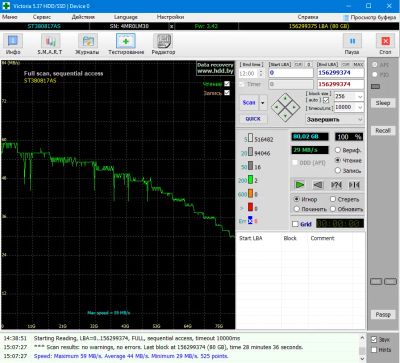Viewport: 400px width, 363px height.
Task: Select the reverse scan direction arrow
Action: click(x=318, y=185)
